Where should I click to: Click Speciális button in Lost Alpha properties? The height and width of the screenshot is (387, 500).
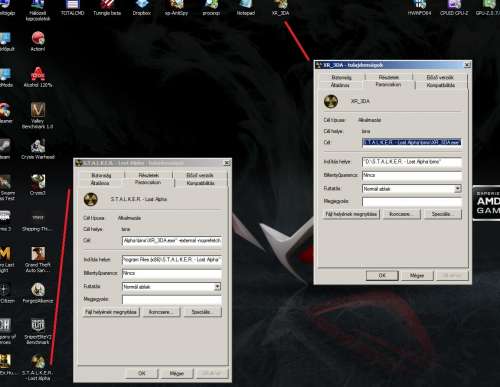203,312
